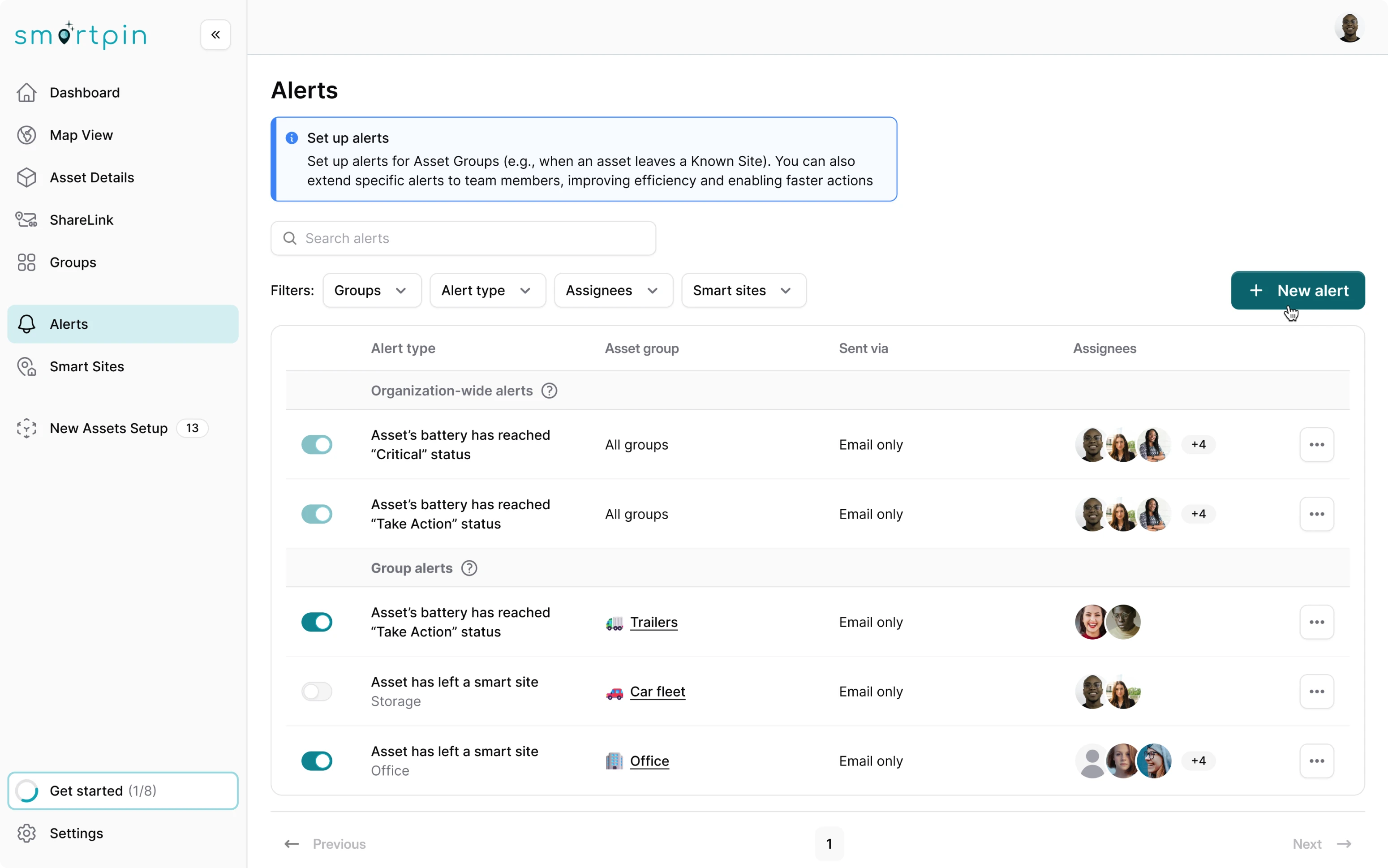Click the Alerts bell icon

tap(26, 324)
